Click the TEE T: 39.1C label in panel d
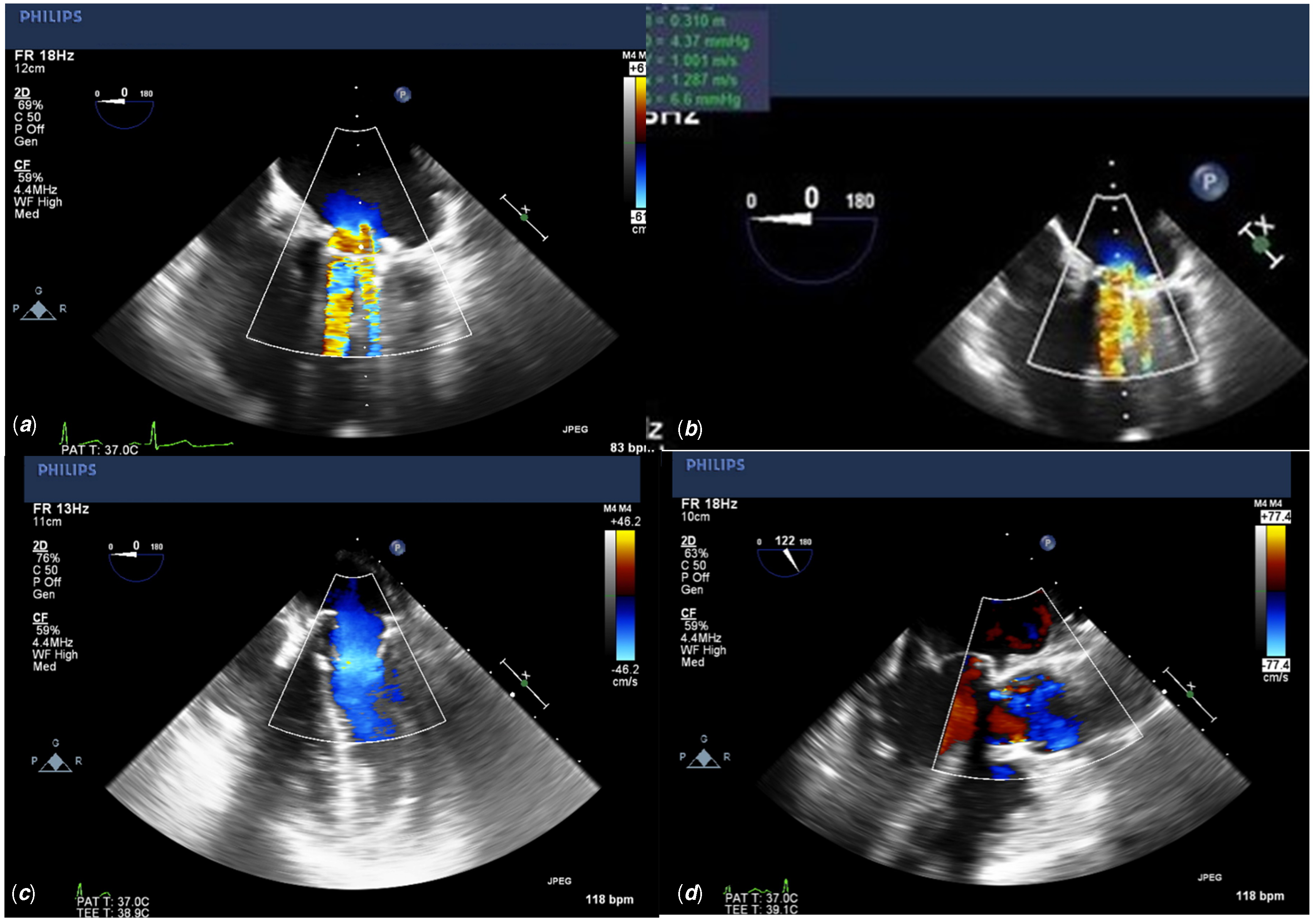 point(761,910)
